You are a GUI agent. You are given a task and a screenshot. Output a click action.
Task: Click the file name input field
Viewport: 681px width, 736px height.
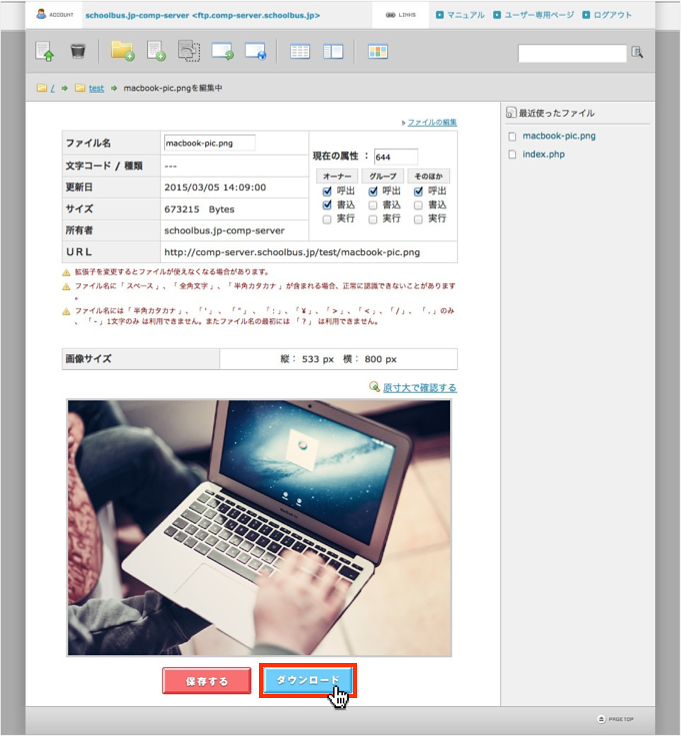pyautogui.click(x=210, y=143)
